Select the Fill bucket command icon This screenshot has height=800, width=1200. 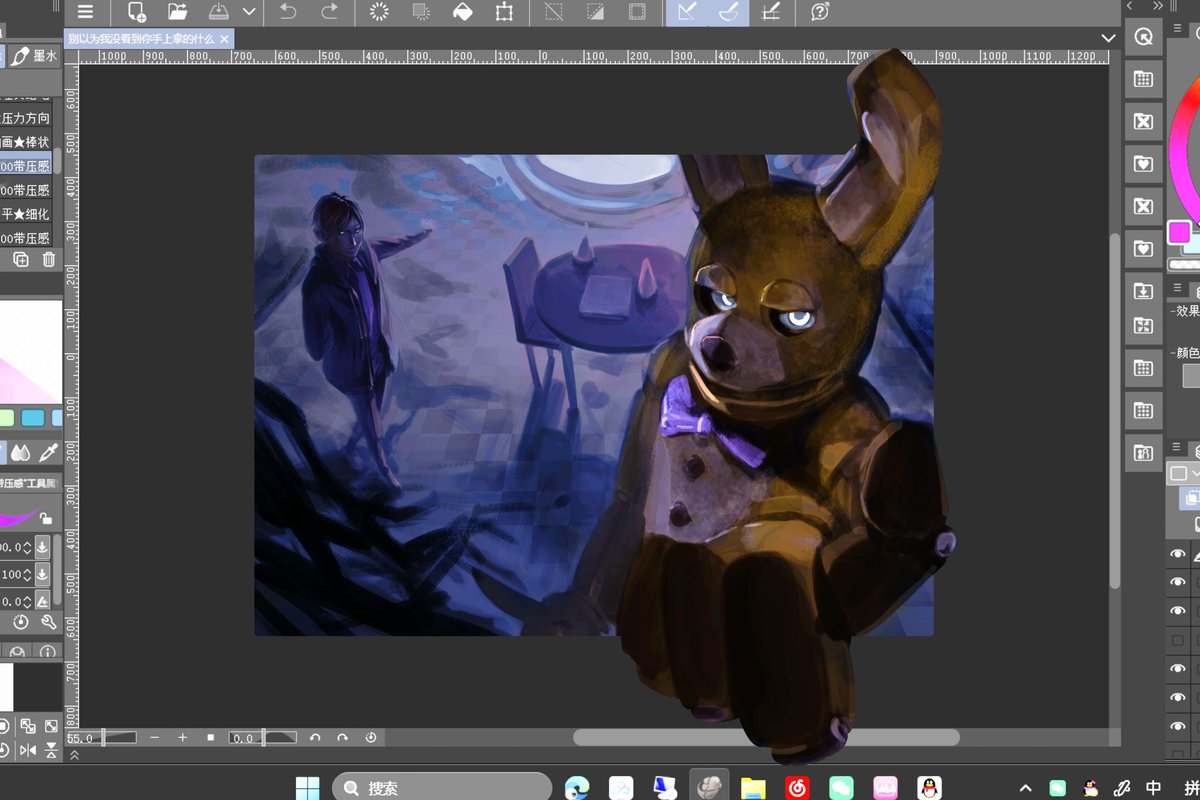462,12
